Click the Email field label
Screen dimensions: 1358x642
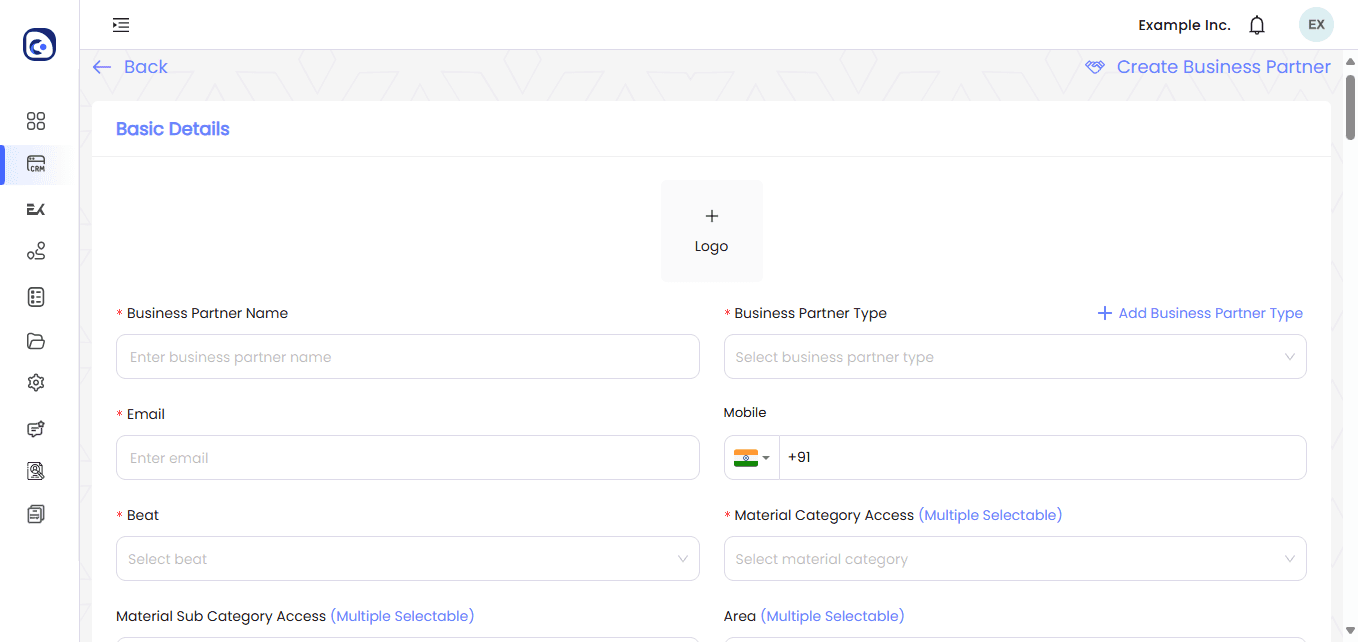(x=146, y=414)
